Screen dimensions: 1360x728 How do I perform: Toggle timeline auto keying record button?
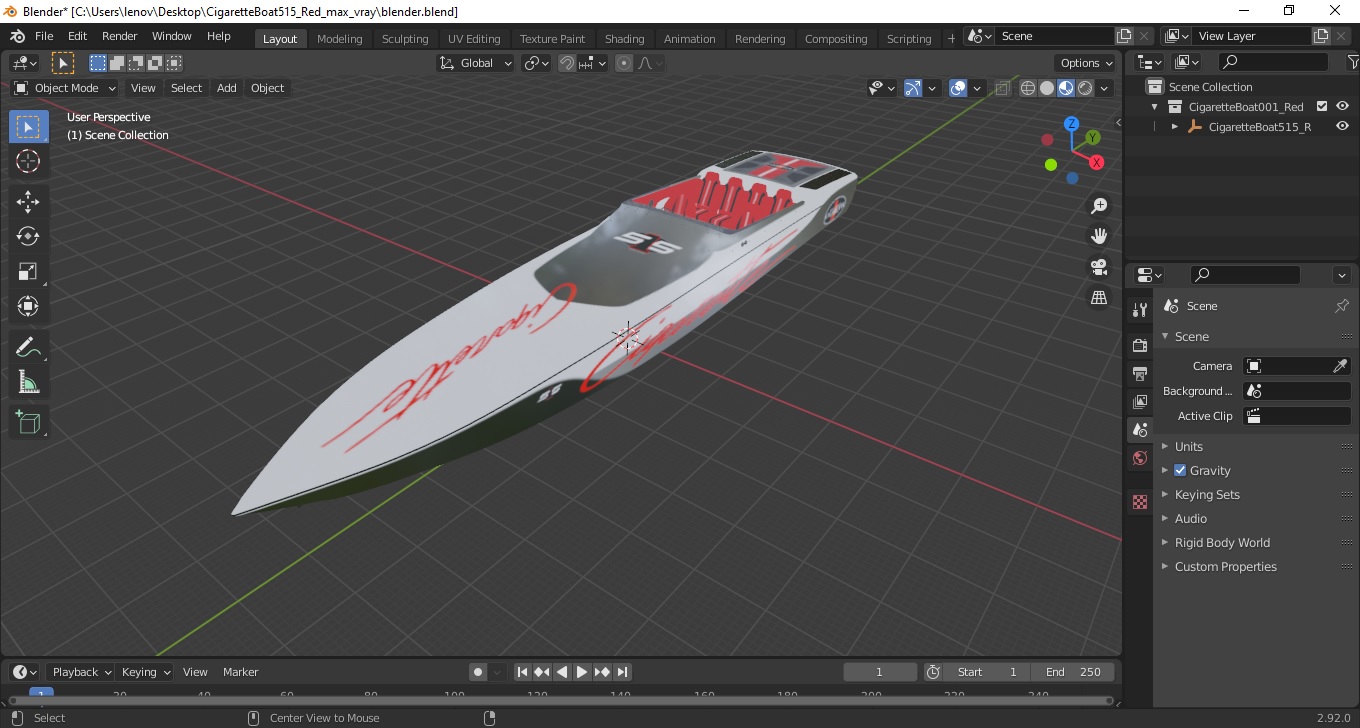coord(478,672)
